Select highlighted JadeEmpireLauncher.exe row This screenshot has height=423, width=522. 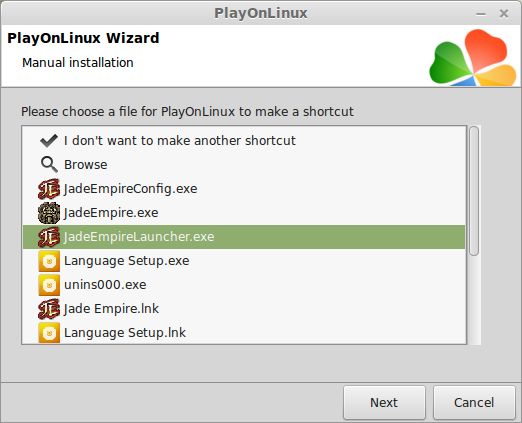[244, 237]
